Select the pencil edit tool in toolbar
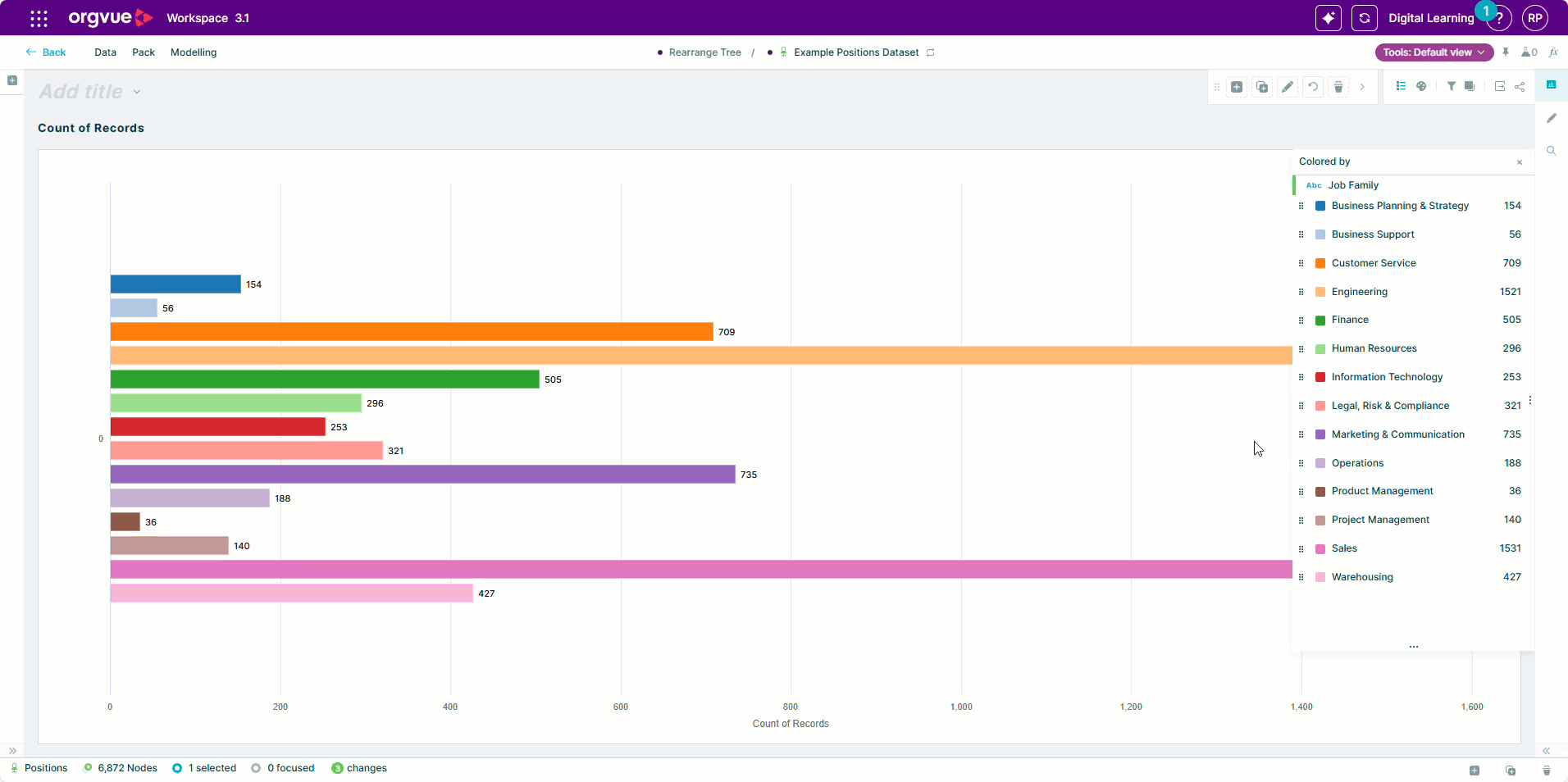 (1288, 87)
